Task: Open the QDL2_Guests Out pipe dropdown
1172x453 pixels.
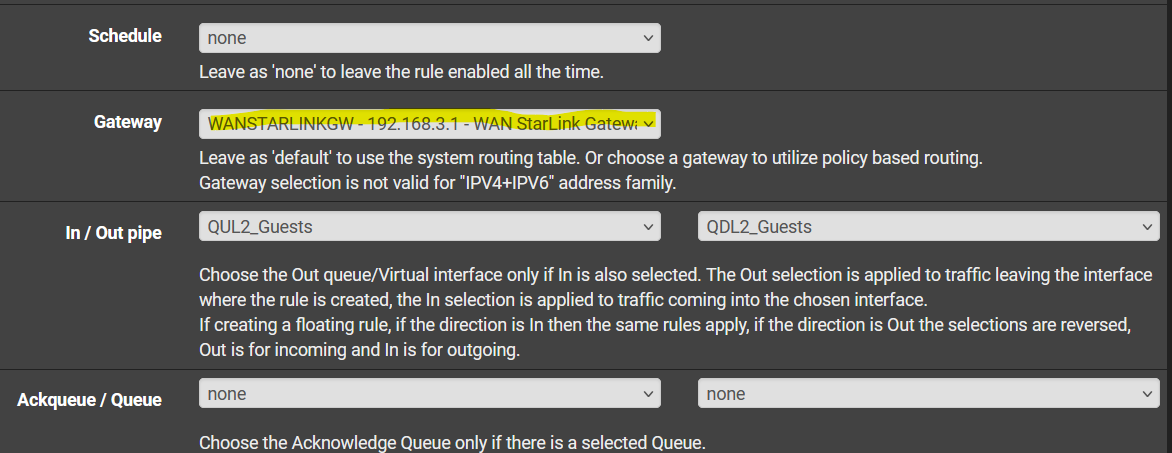Action: pos(928,226)
